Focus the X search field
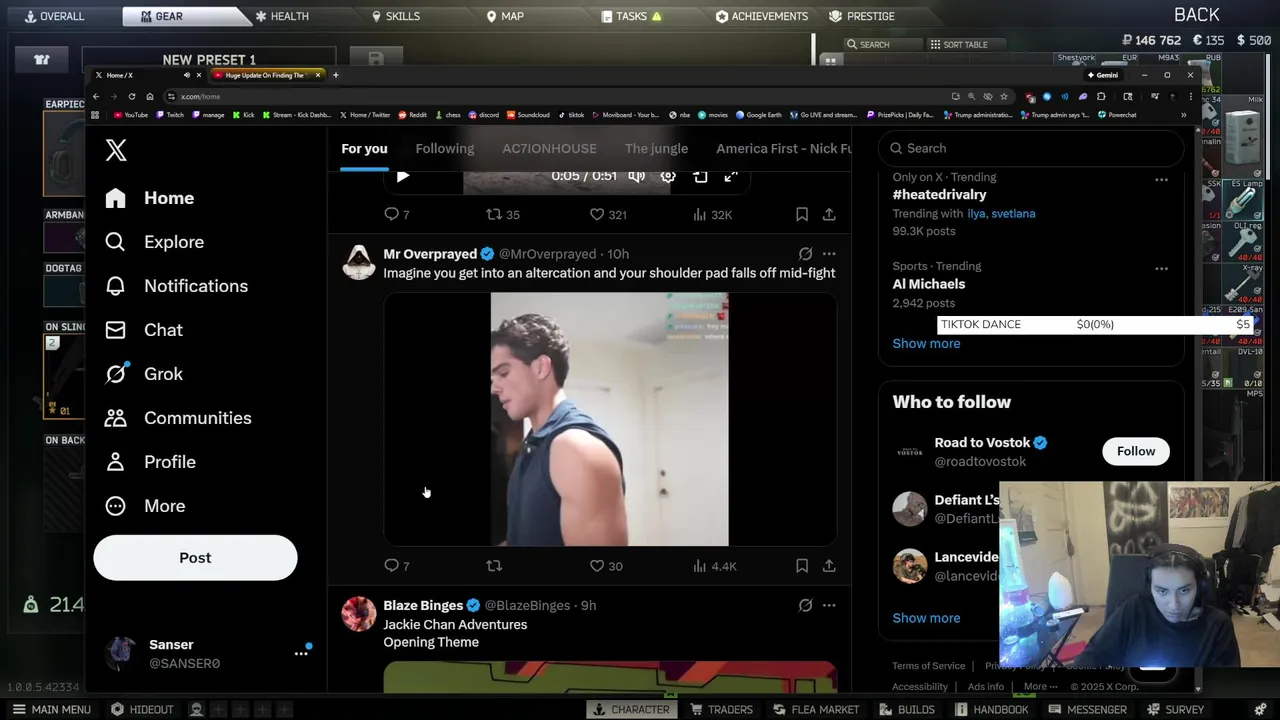Screen dimensions: 1280x720 tap(1031, 148)
